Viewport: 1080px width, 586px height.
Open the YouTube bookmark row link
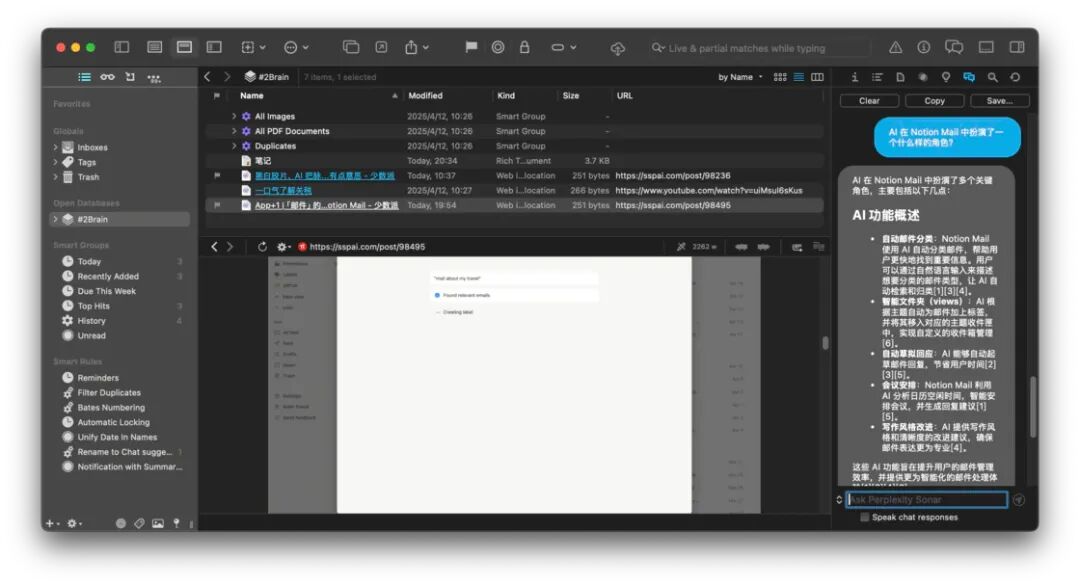283,191
